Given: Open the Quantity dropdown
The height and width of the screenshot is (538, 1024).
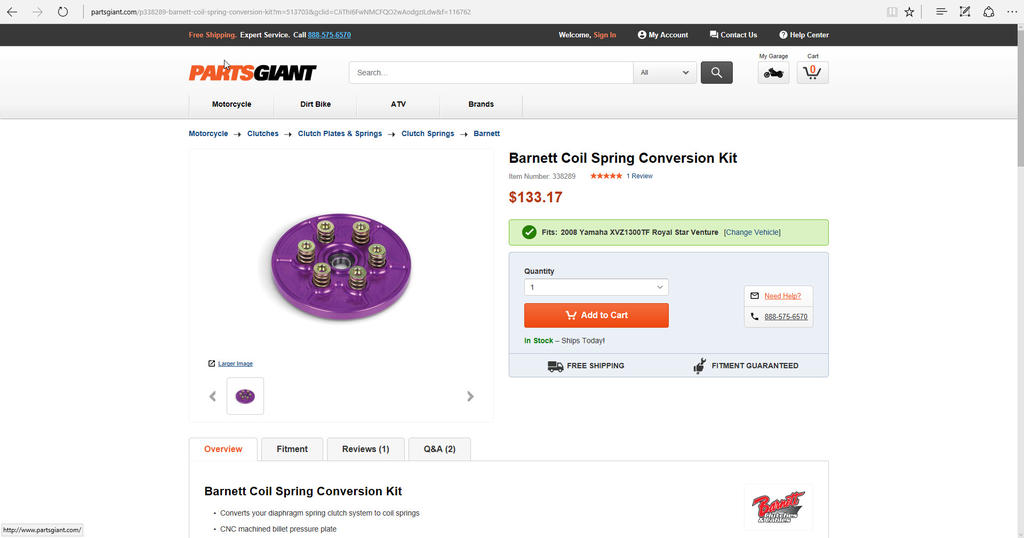Looking at the screenshot, I should pyautogui.click(x=596, y=287).
